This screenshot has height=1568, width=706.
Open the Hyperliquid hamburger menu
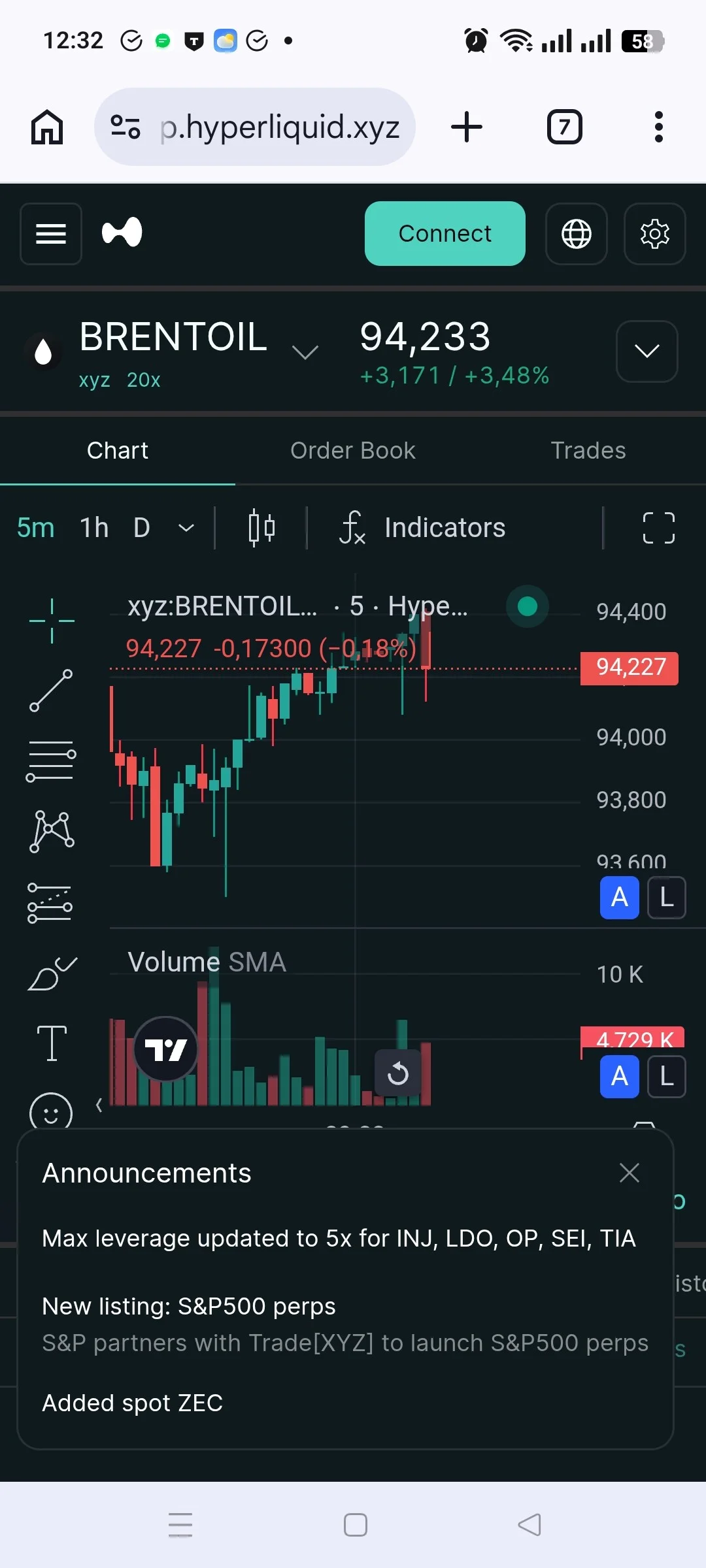51,234
